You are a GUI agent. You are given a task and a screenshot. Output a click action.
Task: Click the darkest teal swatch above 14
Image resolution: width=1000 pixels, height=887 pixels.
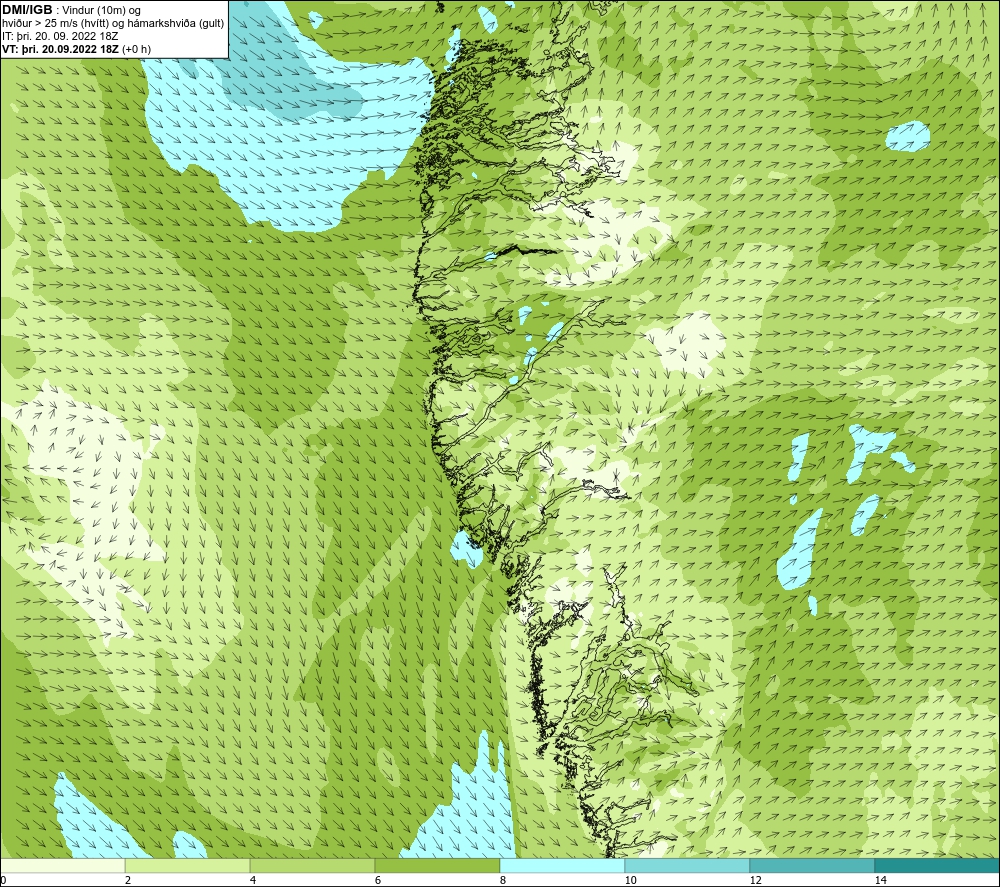937,866
